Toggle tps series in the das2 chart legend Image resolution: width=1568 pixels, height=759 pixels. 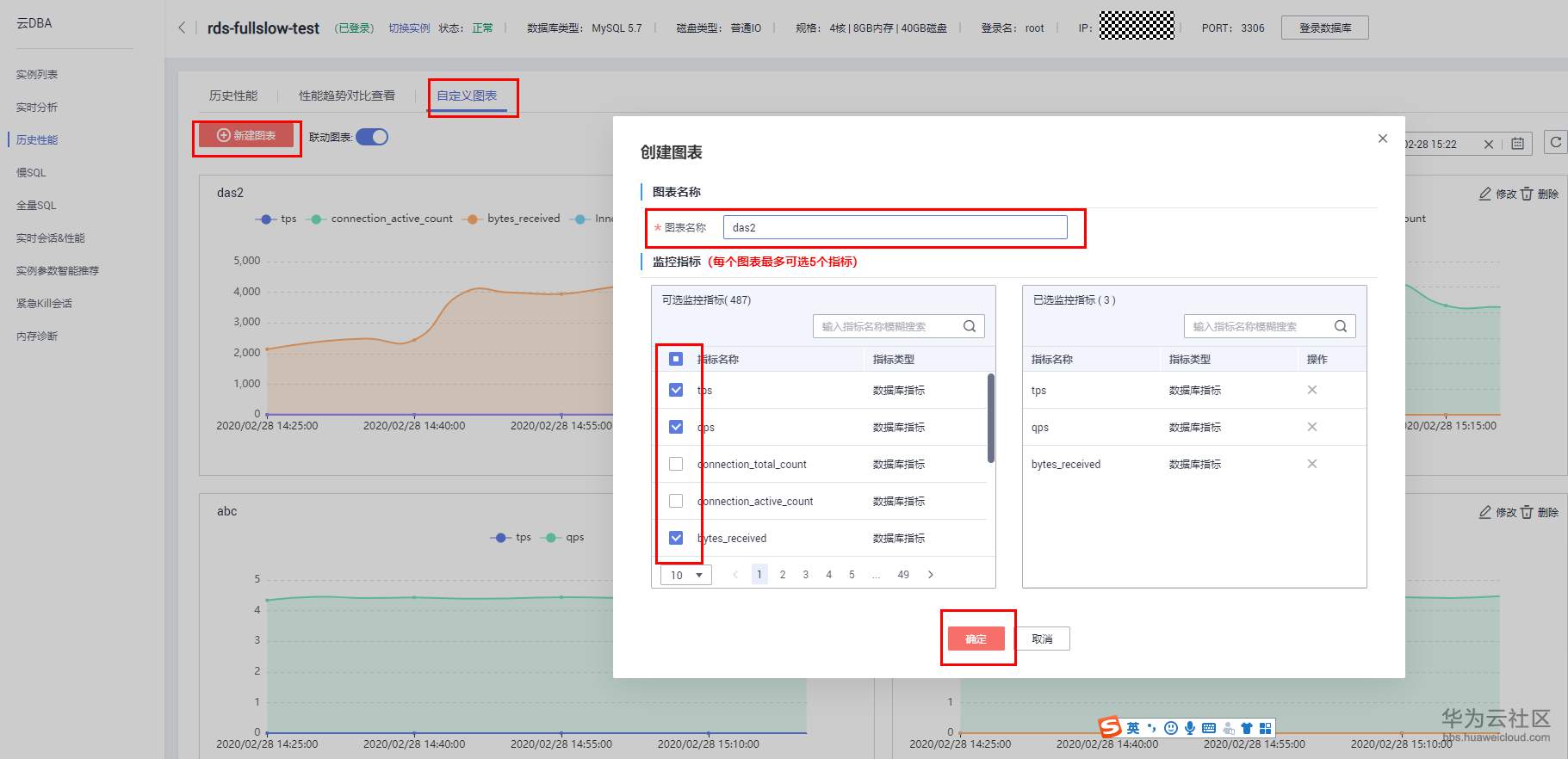(276, 219)
